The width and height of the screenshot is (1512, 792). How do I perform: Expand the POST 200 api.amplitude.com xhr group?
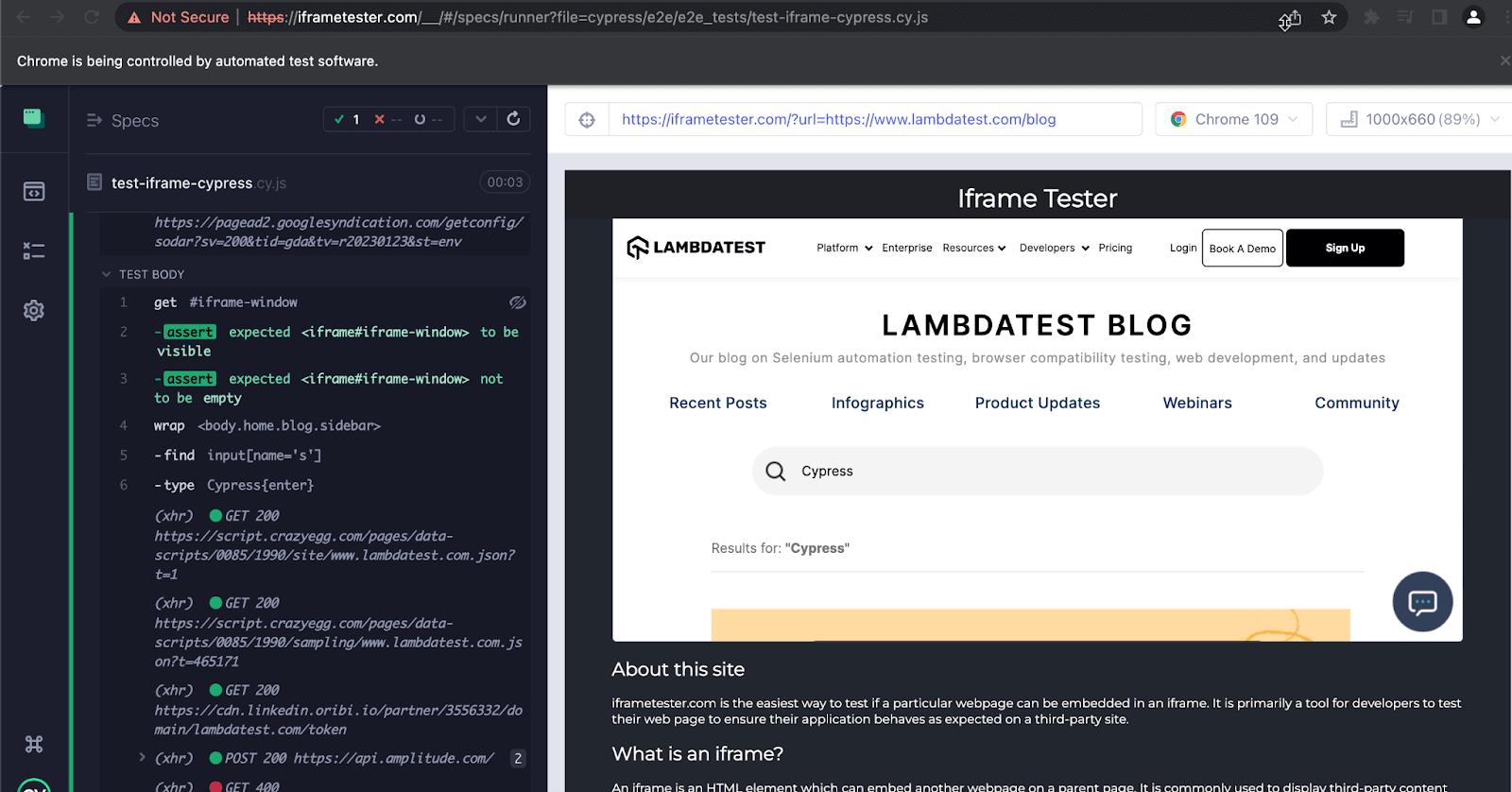coord(142,757)
